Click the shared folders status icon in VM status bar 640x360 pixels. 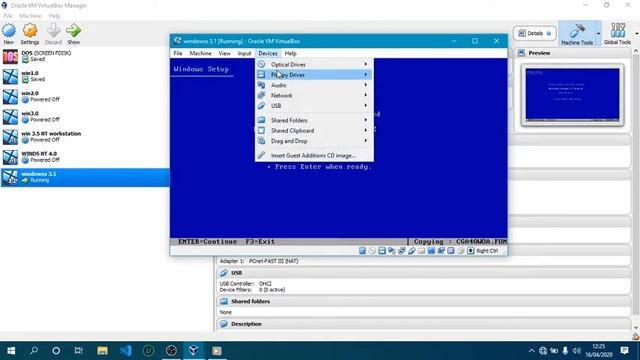pyautogui.click(x=421, y=251)
